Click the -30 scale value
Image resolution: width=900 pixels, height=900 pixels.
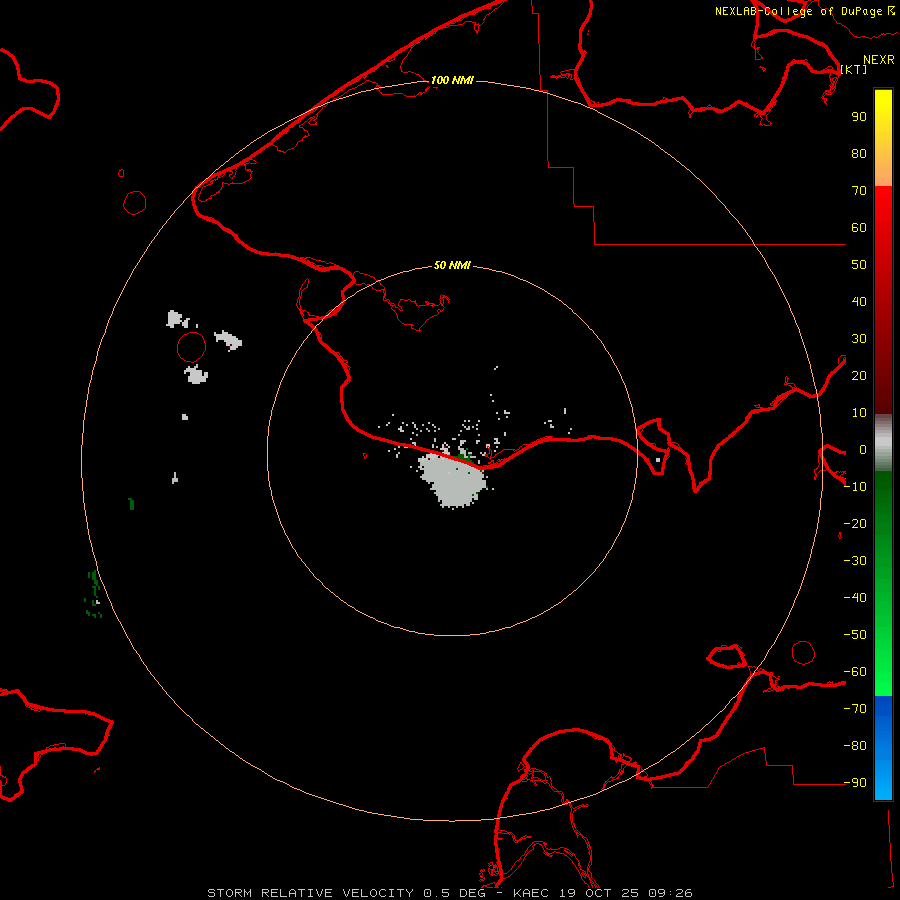[x=855, y=561]
